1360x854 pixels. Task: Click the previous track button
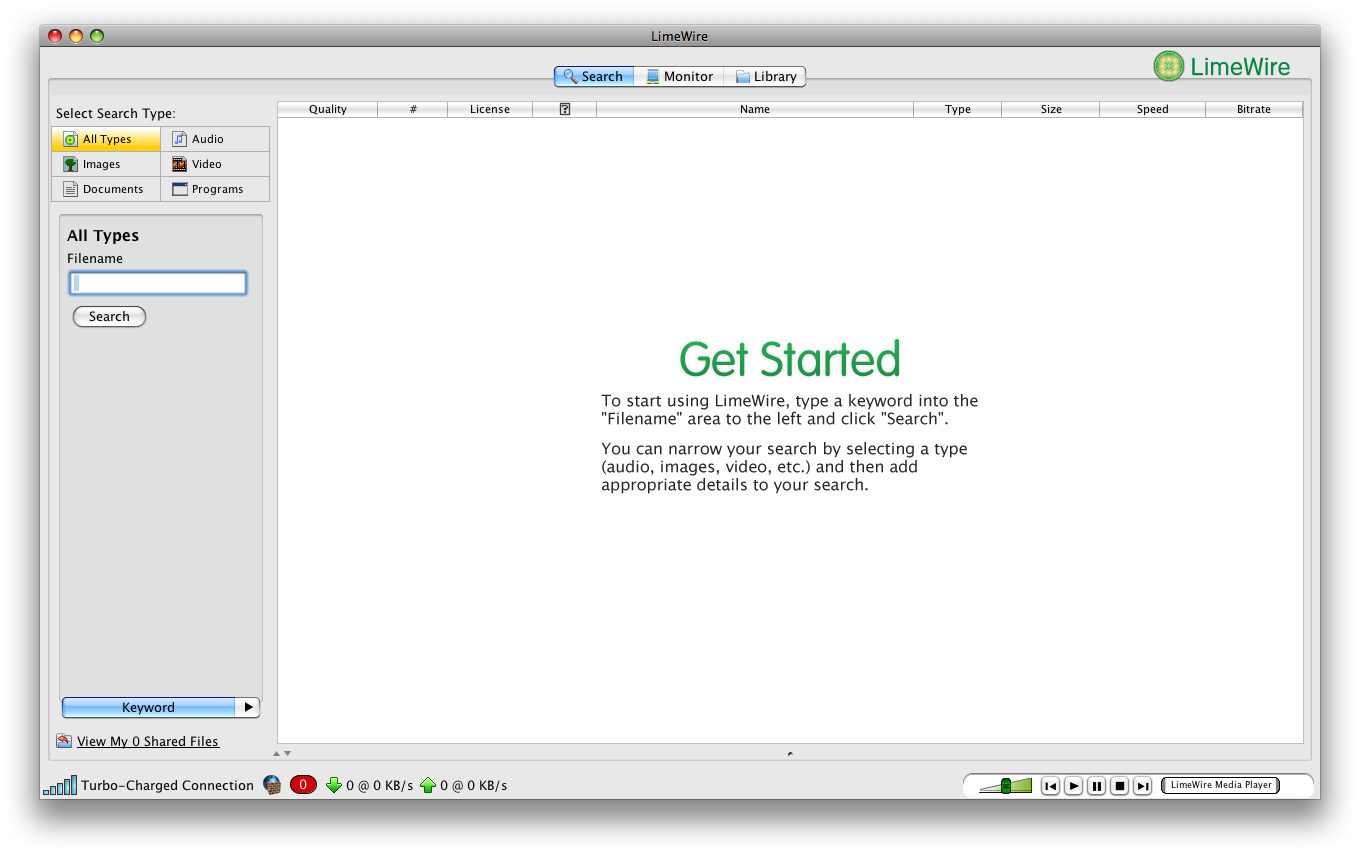[x=1050, y=786]
